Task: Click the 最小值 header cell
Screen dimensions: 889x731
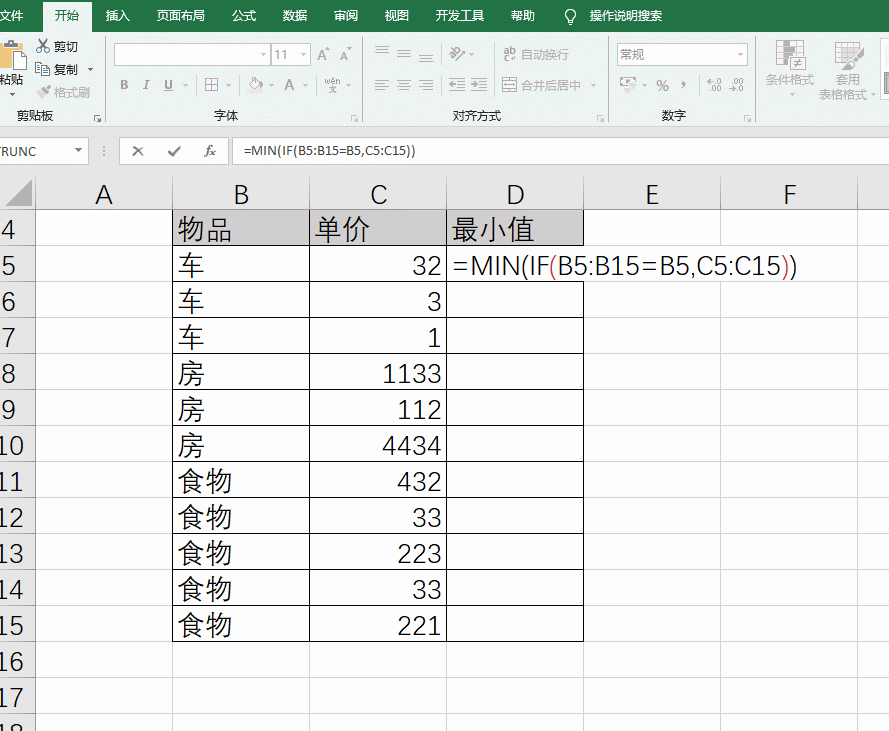Action: 515,229
